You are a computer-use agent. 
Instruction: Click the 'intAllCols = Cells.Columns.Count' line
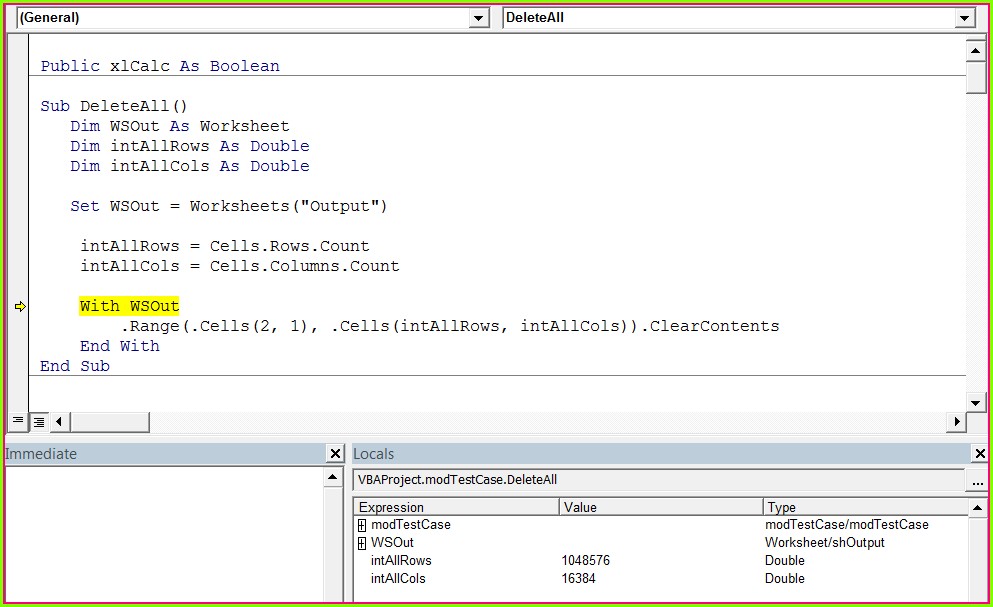(x=239, y=266)
